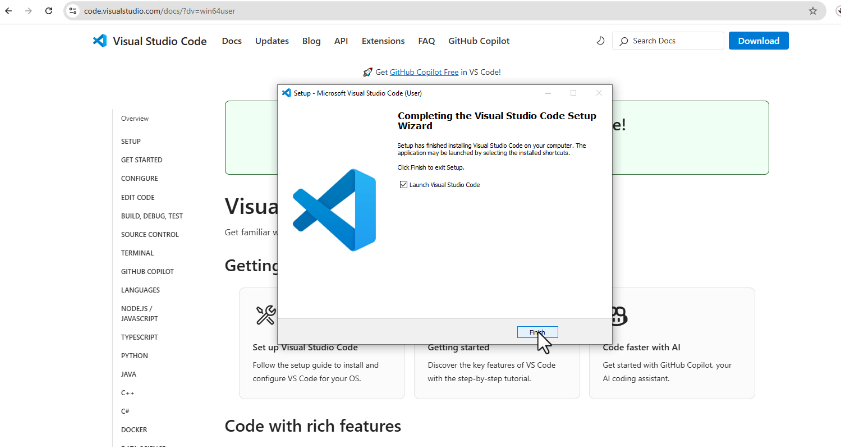Expand GET STARTED section in sidebar
This screenshot has width=841, height=447.
[x=142, y=160]
